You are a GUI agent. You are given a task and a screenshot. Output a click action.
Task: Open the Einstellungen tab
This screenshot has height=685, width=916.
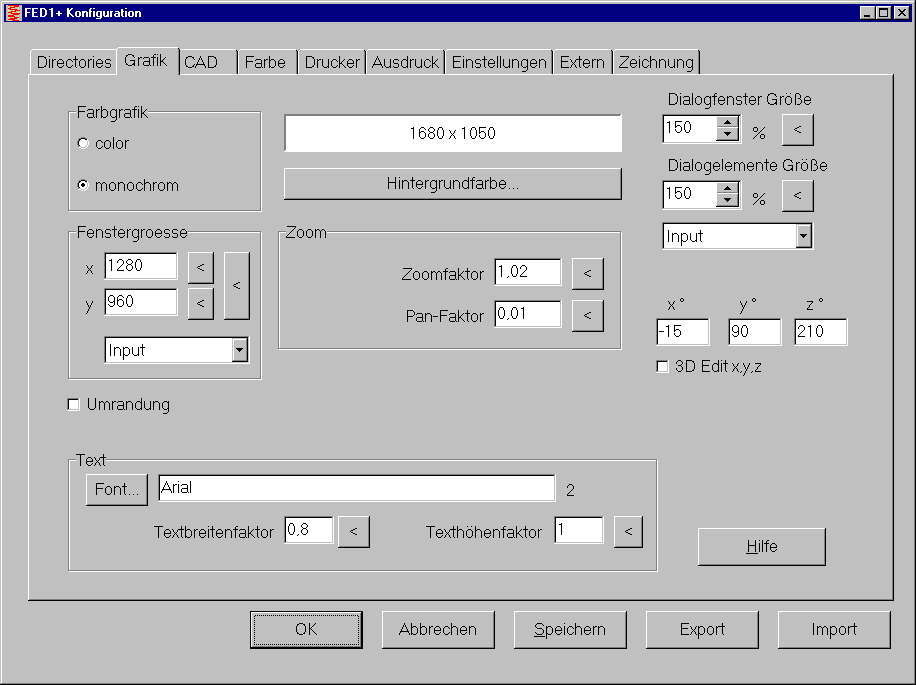coord(499,62)
